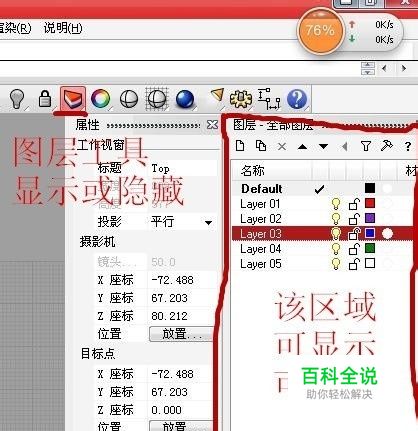The height and width of the screenshot is (431, 418).
Task: Move layer down with down triangle
Action: (323, 147)
